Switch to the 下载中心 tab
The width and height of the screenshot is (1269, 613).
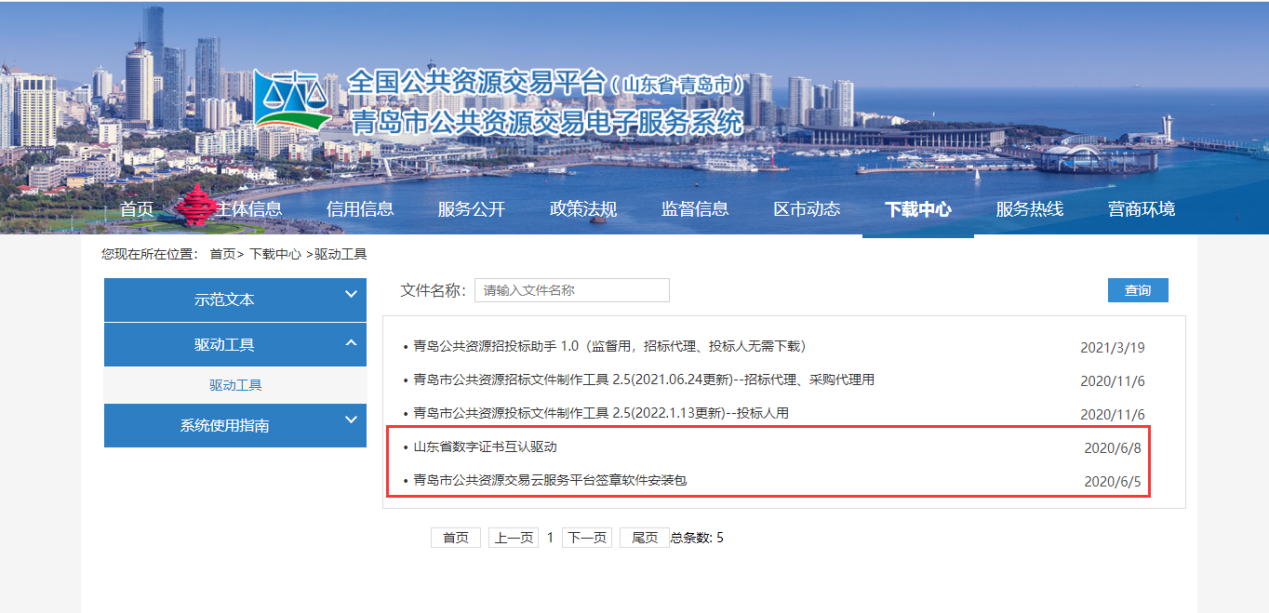click(918, 209)
